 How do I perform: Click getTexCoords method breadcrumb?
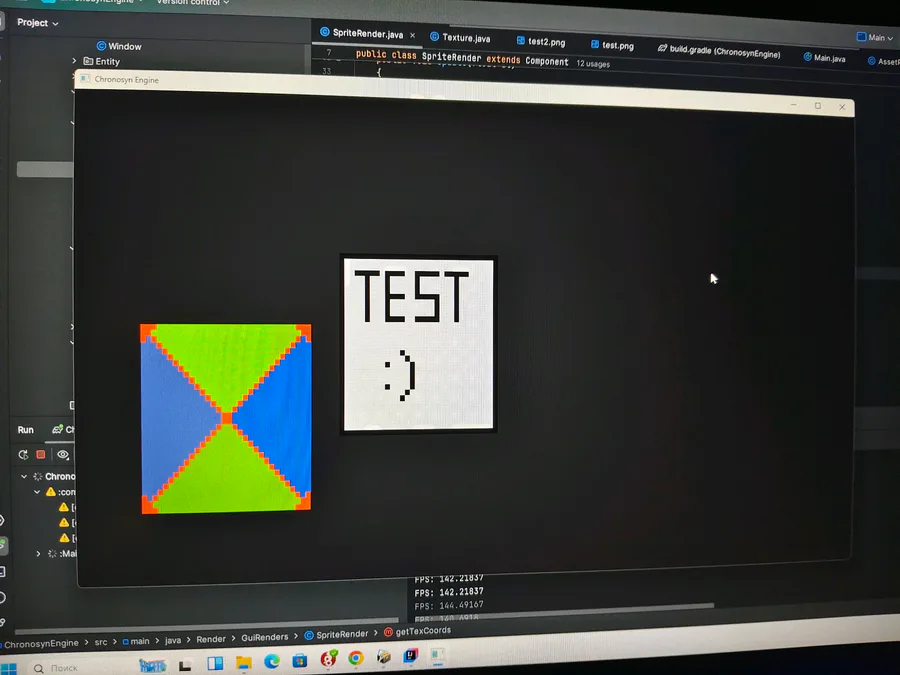pos(417,631)
